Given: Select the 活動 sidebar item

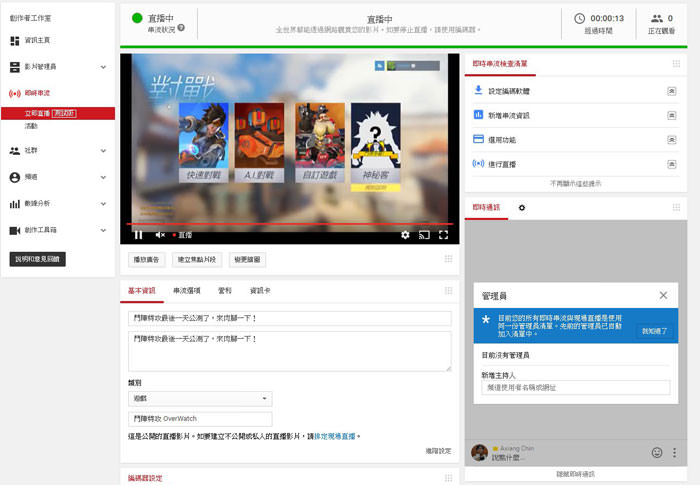Looking at the screenshot, I should coord(31,126).
